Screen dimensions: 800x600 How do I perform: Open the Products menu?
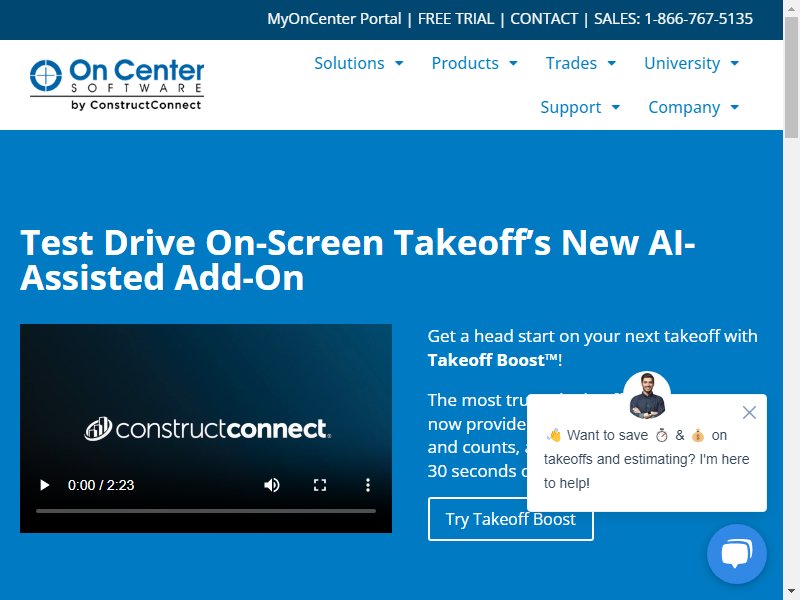[465, 63]
